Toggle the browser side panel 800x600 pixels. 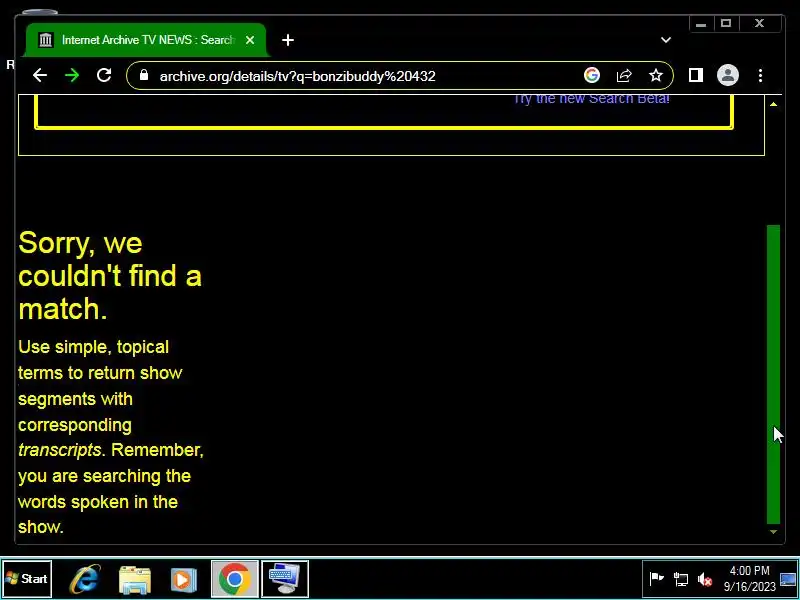pos(696,76)
